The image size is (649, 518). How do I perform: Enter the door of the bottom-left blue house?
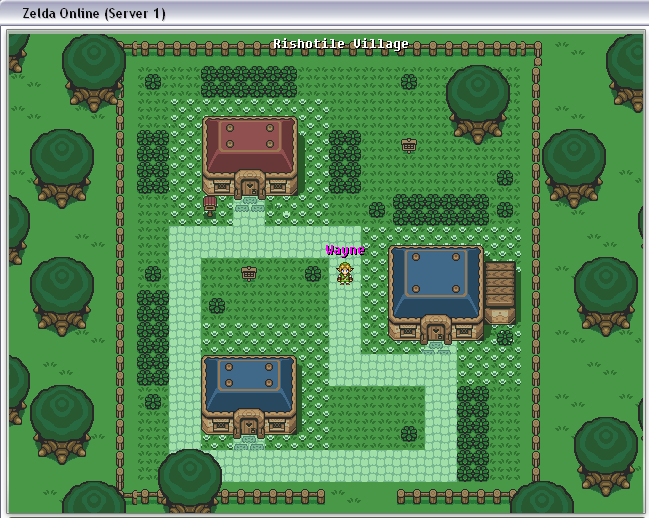(249, 425)
